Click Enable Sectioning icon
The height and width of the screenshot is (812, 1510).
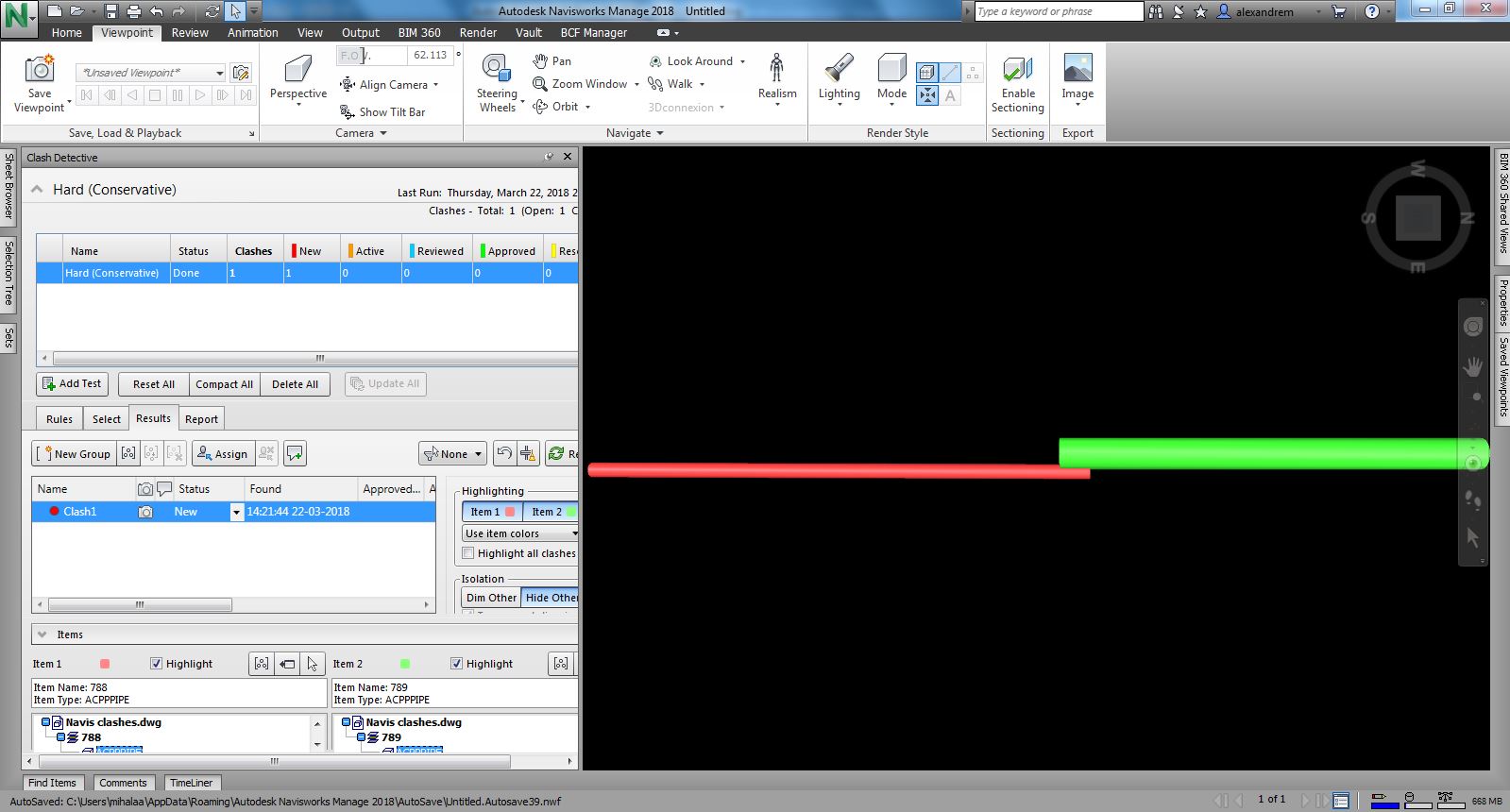pos(1017,70)
